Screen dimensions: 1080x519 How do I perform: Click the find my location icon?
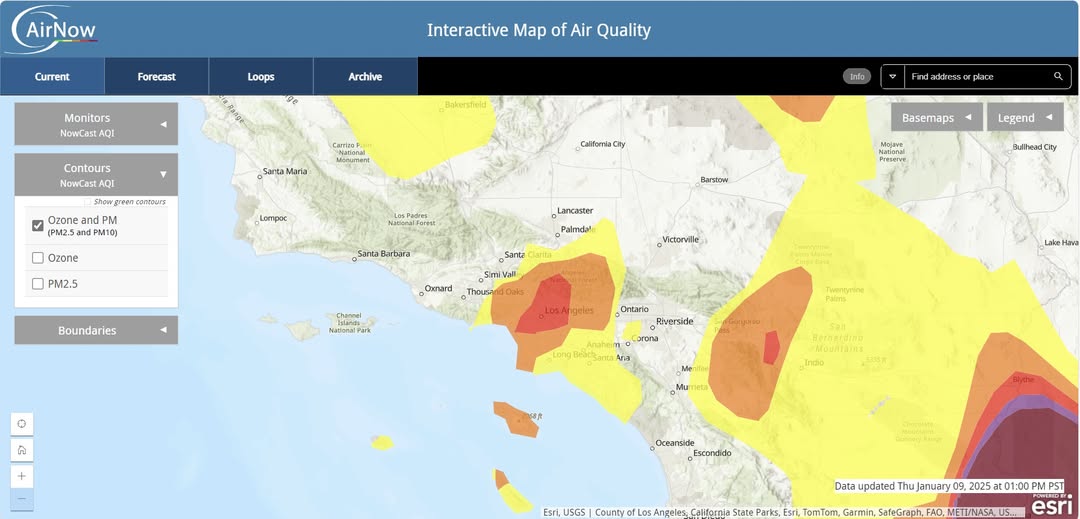click(x=22, y=424)
